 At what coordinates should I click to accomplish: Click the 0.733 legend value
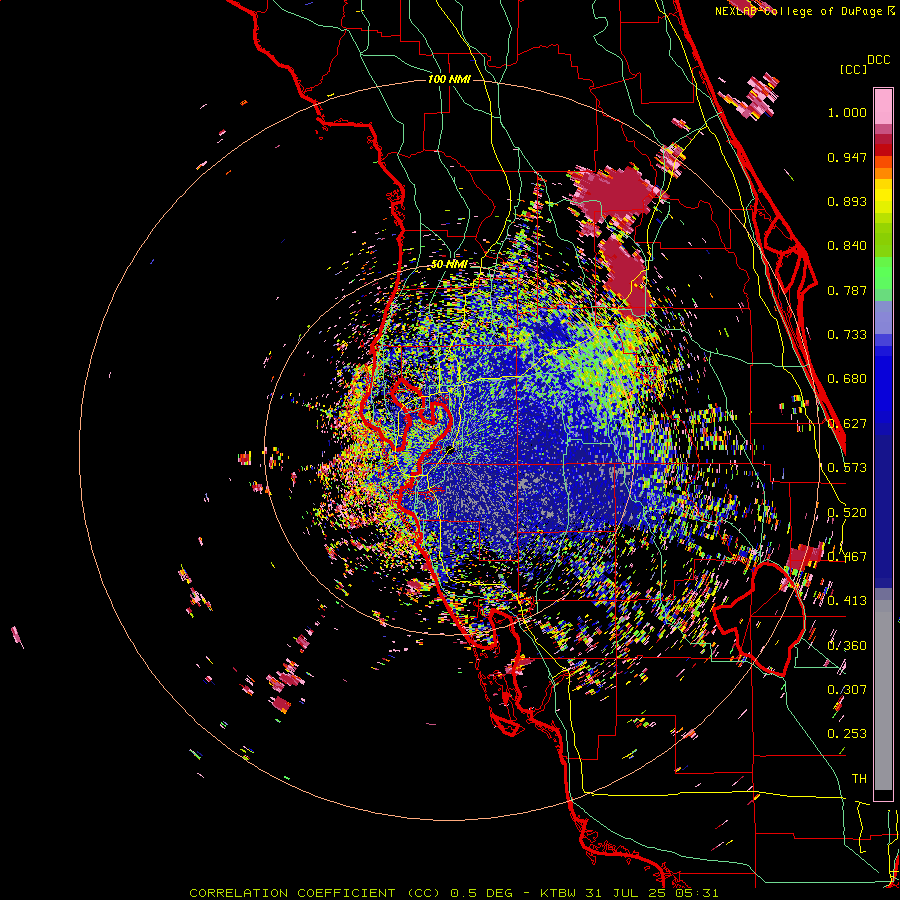[x=847, y=335]
